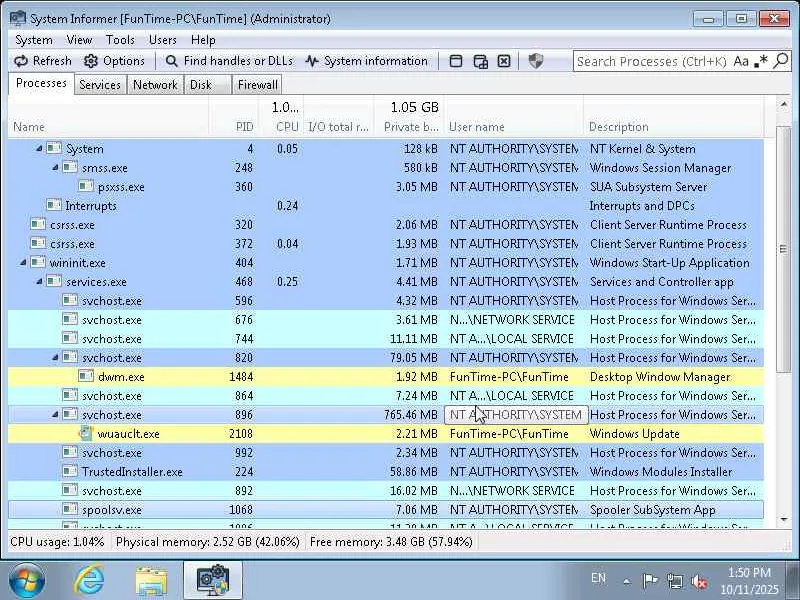The image size is (800, 600).
Task: Click the wininit.exe process icon
Action: 38,262
